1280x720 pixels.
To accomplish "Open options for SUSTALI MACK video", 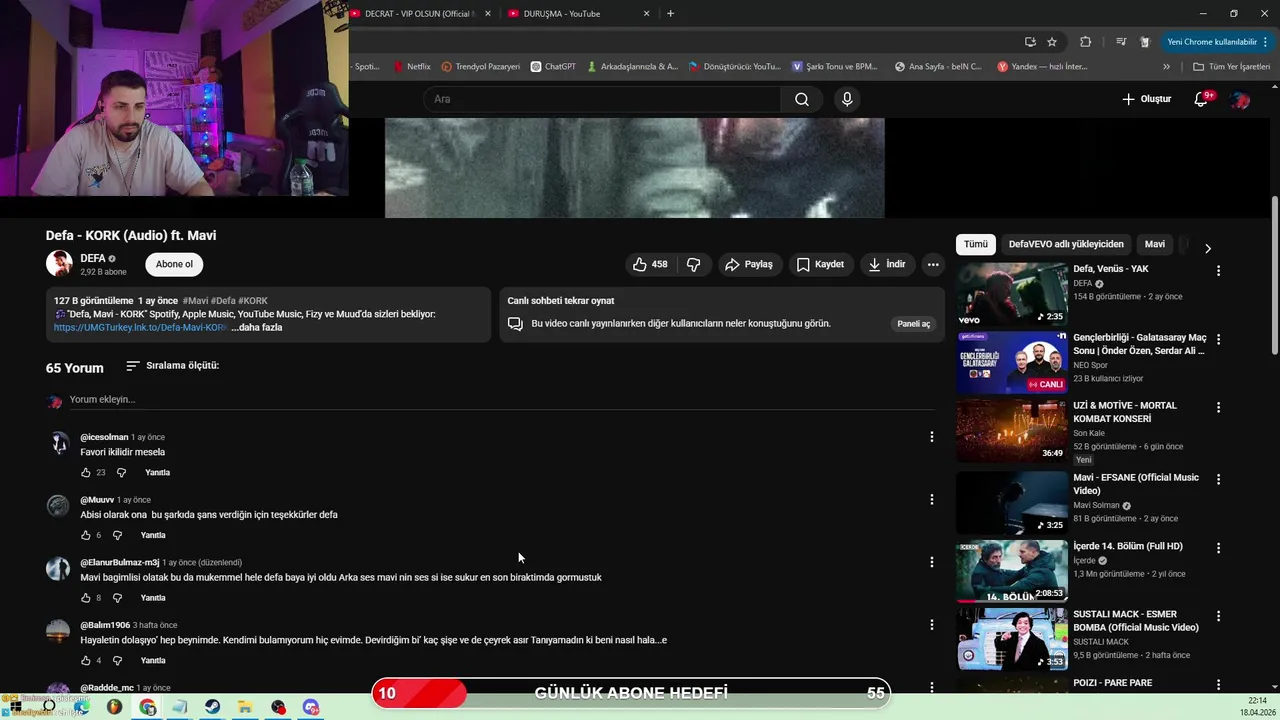I will click(x=1218, y=616).
